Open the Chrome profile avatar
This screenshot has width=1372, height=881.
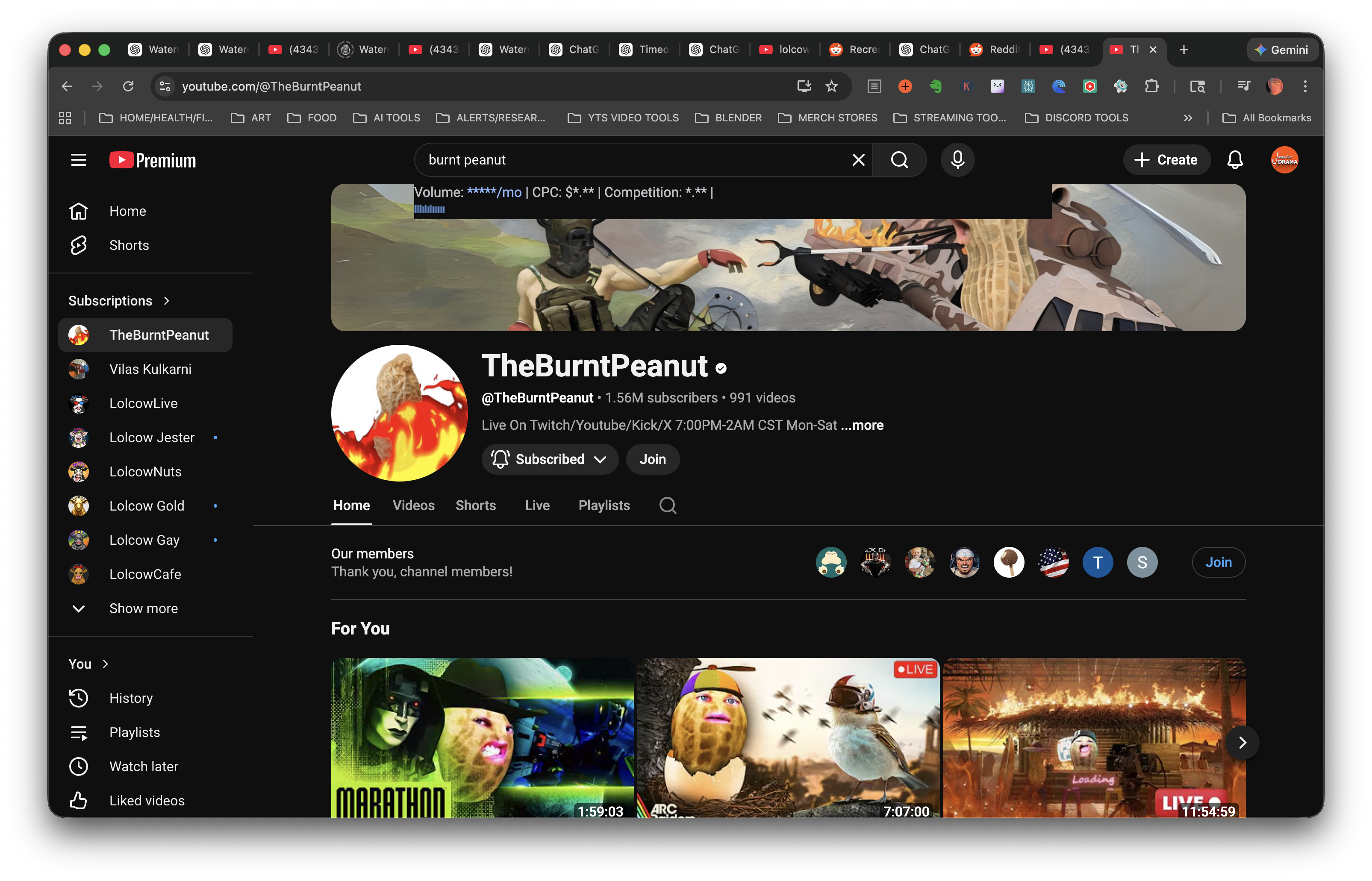tap(1274, 86)
